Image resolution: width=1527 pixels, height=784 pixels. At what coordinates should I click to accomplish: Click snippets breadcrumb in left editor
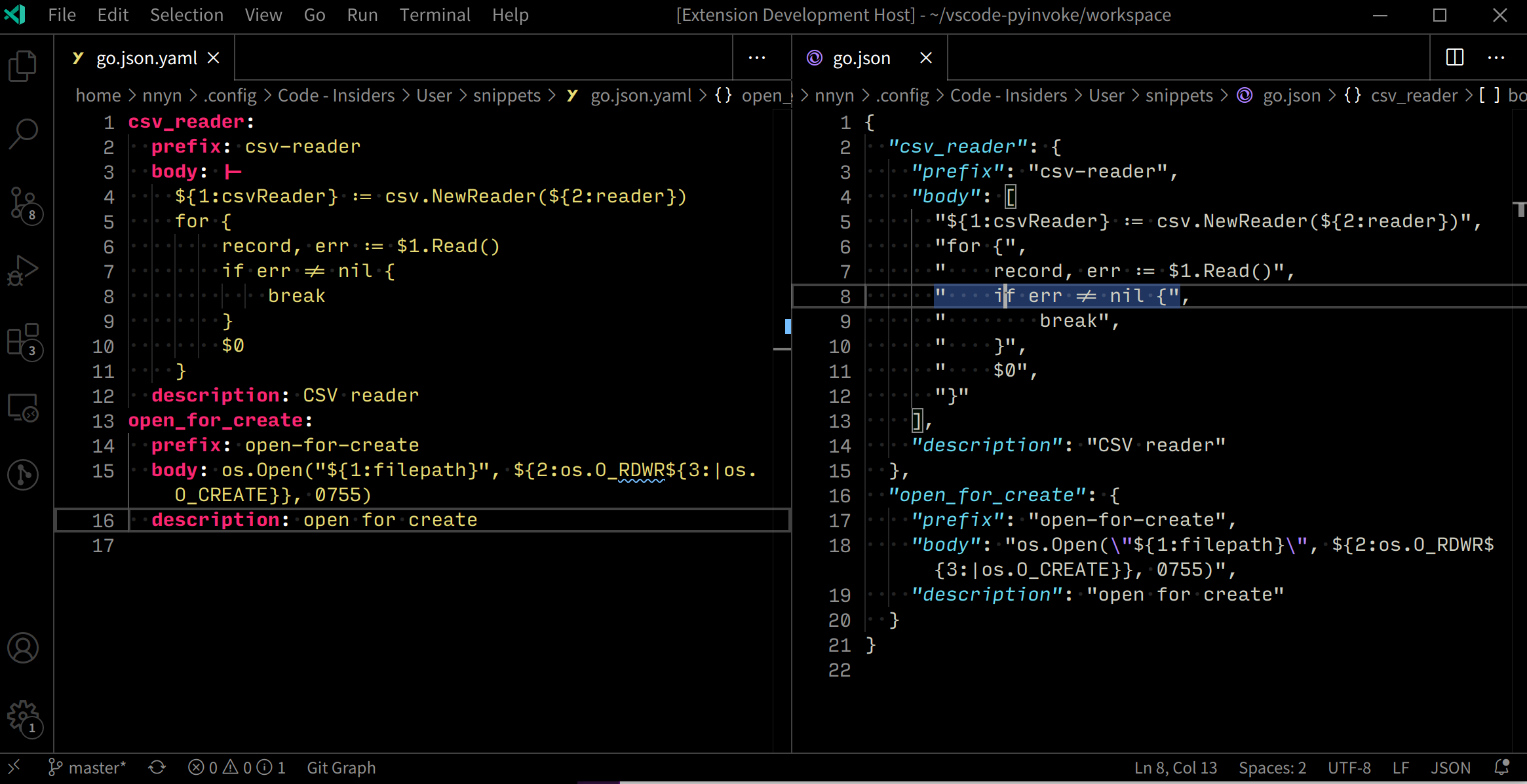click(x=507, y=96)
